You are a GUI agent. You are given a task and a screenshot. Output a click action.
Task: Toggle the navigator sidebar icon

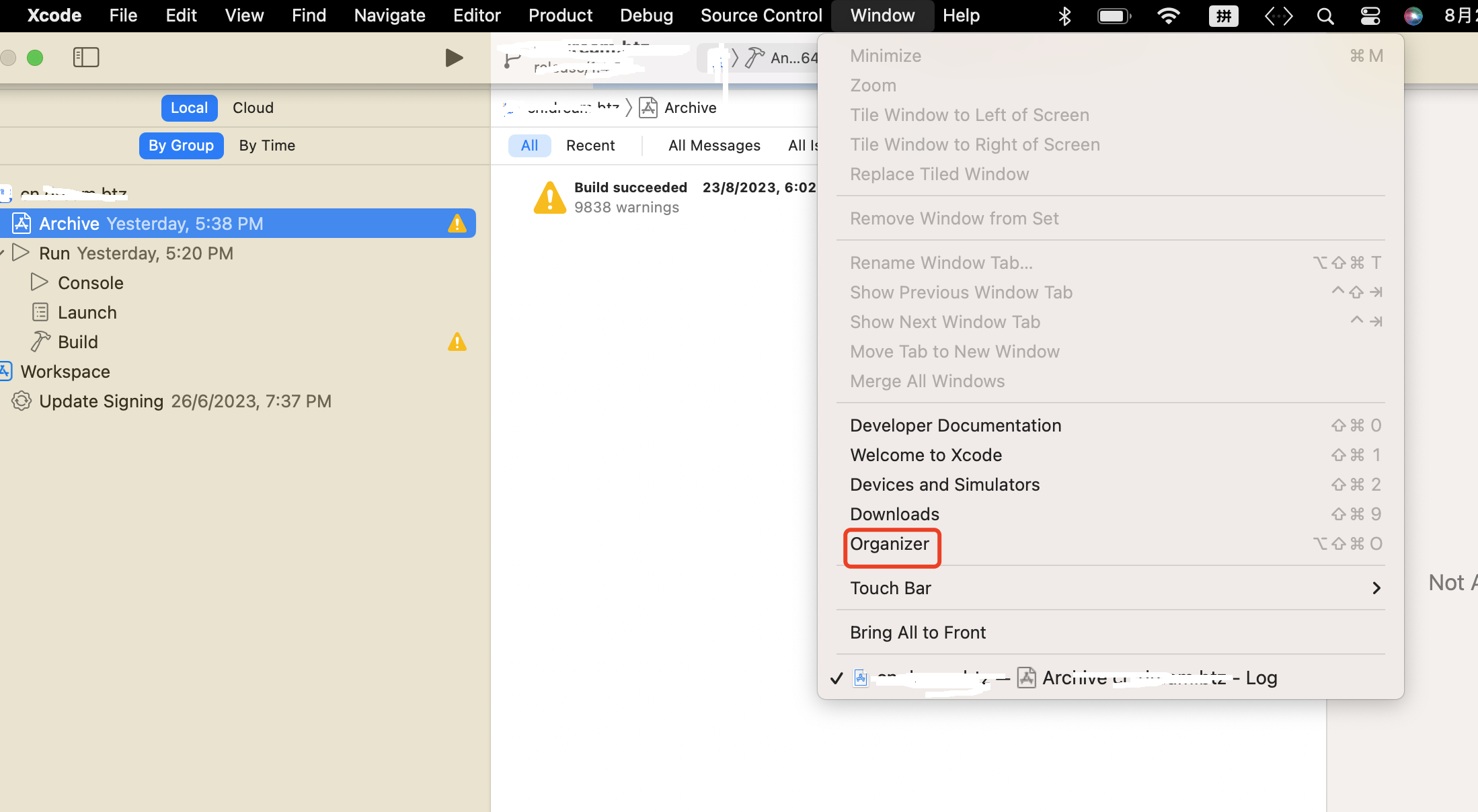85,58
